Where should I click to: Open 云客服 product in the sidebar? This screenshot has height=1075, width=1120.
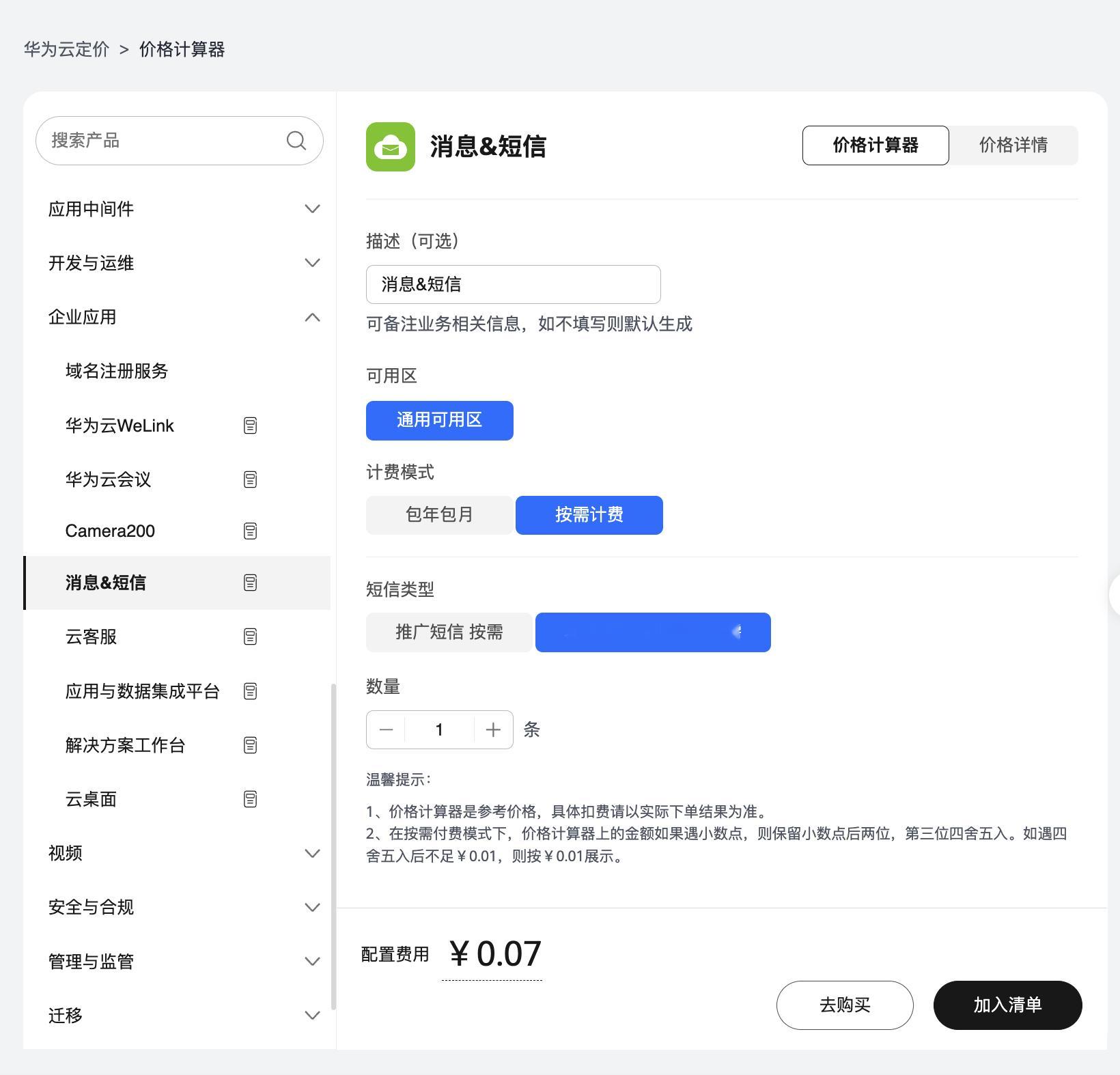point(91,637)
